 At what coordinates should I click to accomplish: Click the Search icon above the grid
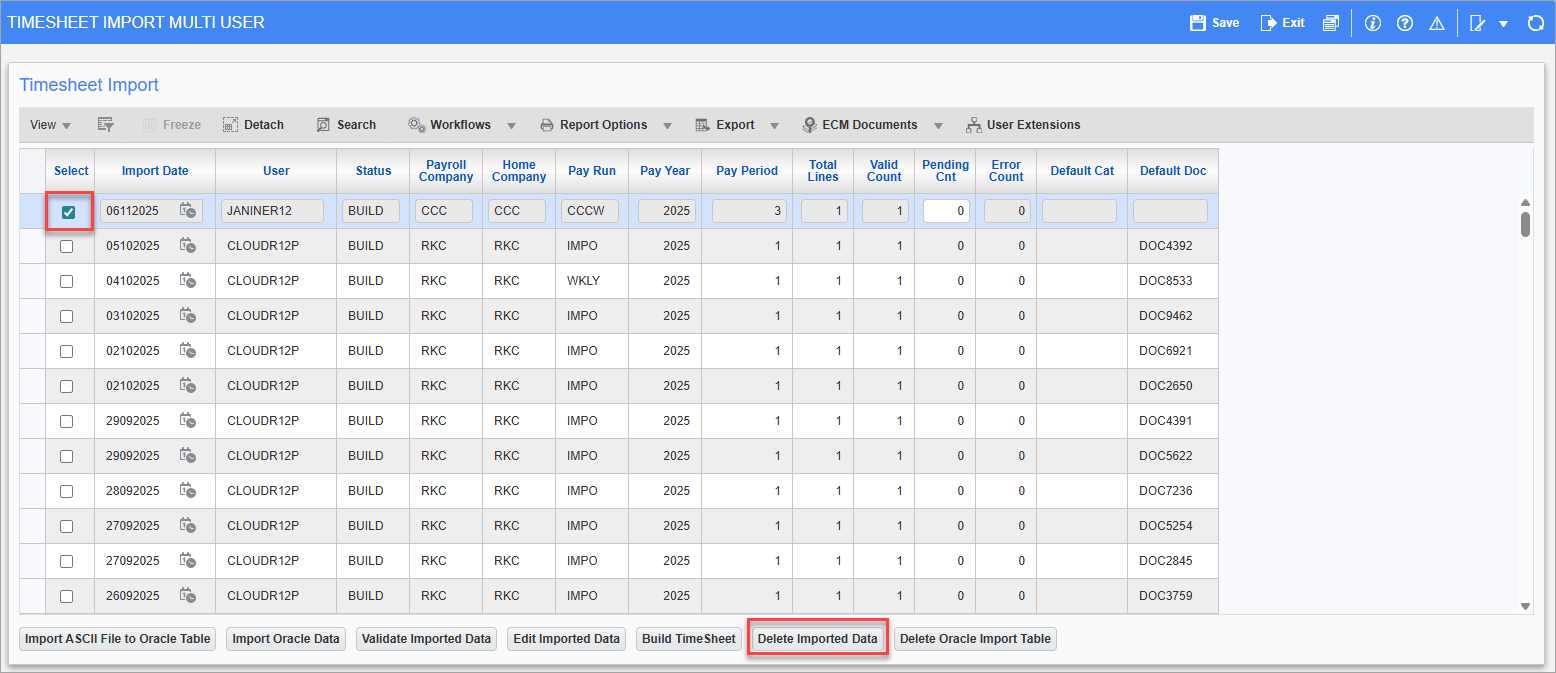346,124
